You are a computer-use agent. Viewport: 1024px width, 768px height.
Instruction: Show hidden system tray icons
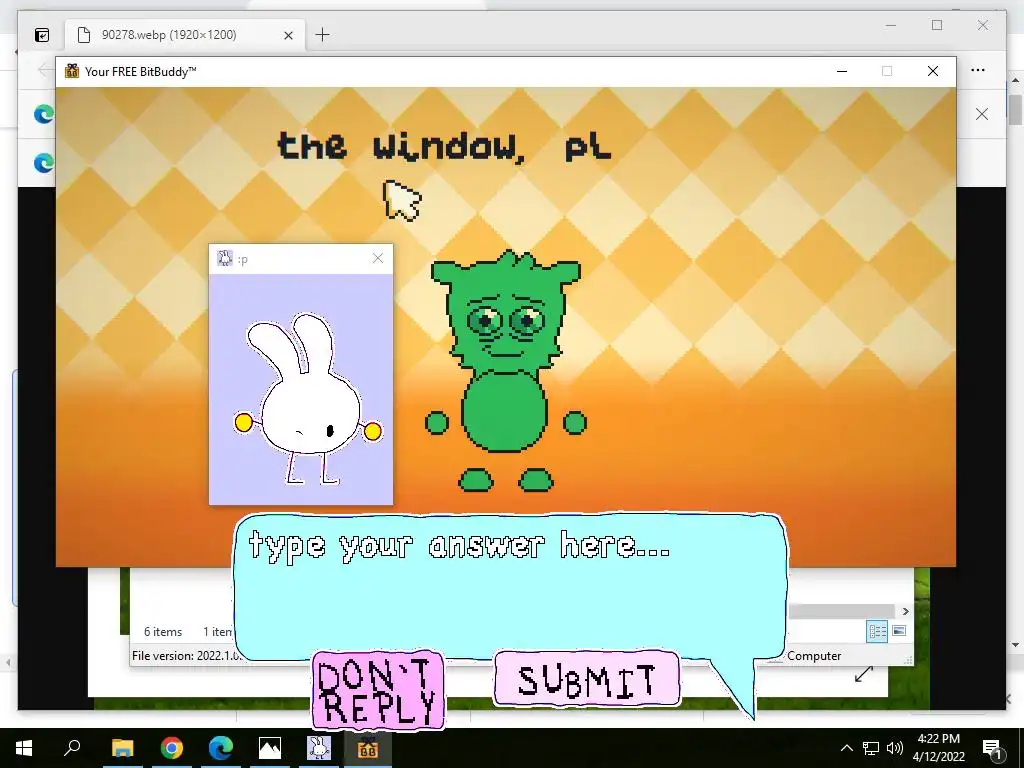coord(846,748)
